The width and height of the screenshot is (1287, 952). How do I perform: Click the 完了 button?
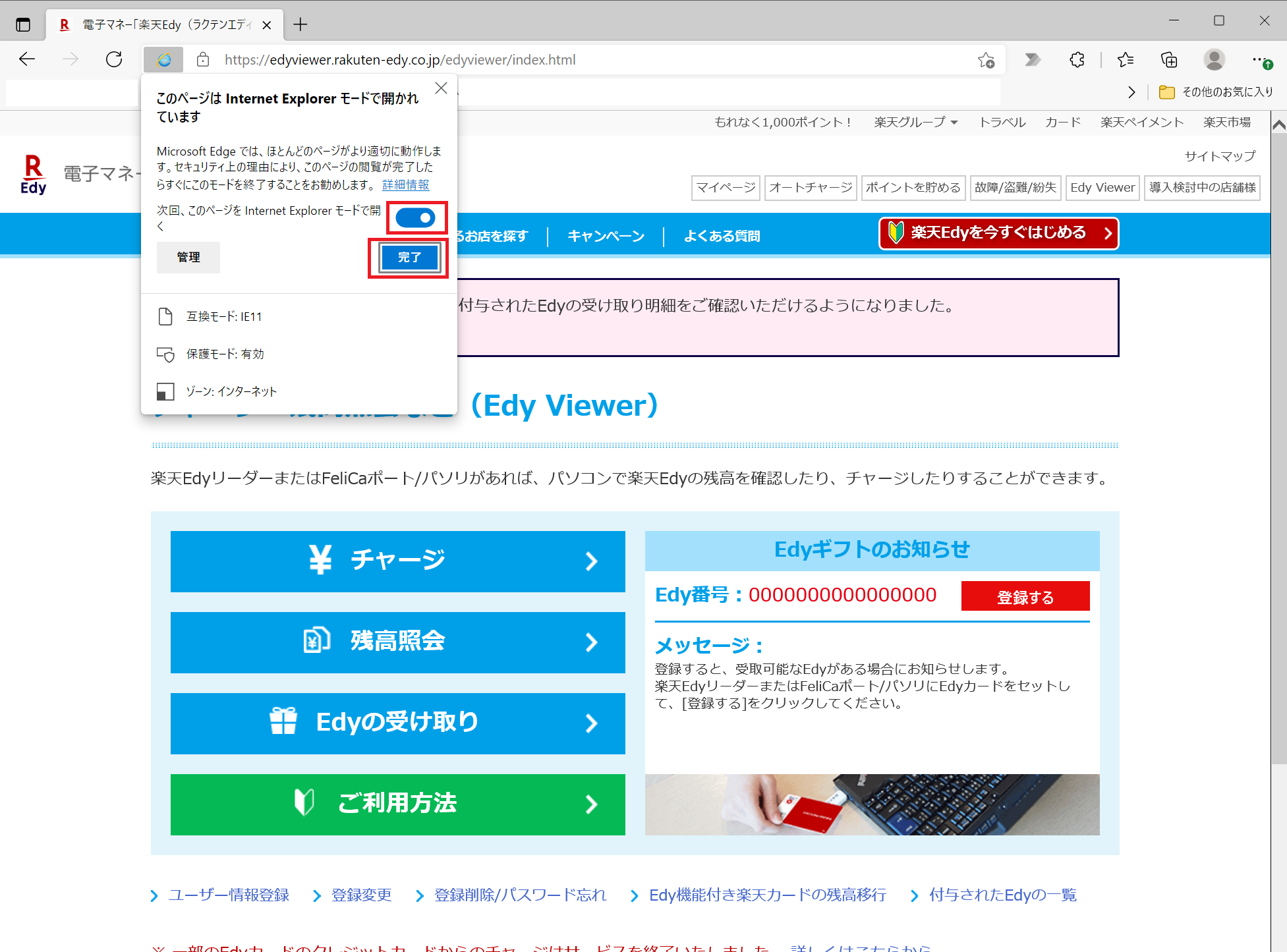409,258
